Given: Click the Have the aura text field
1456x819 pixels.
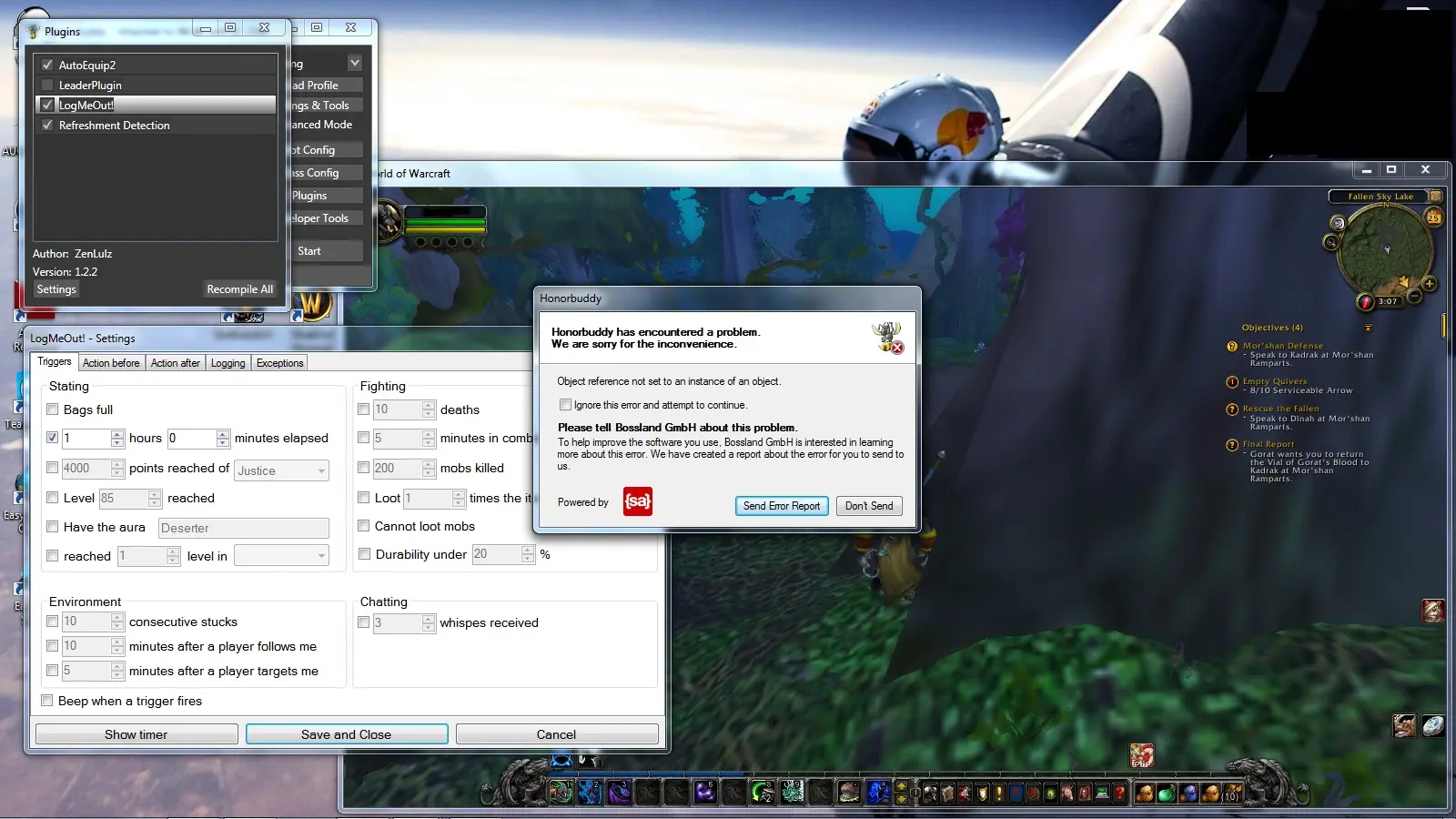Looking at the screenshot, I should [x=243, y=528].
